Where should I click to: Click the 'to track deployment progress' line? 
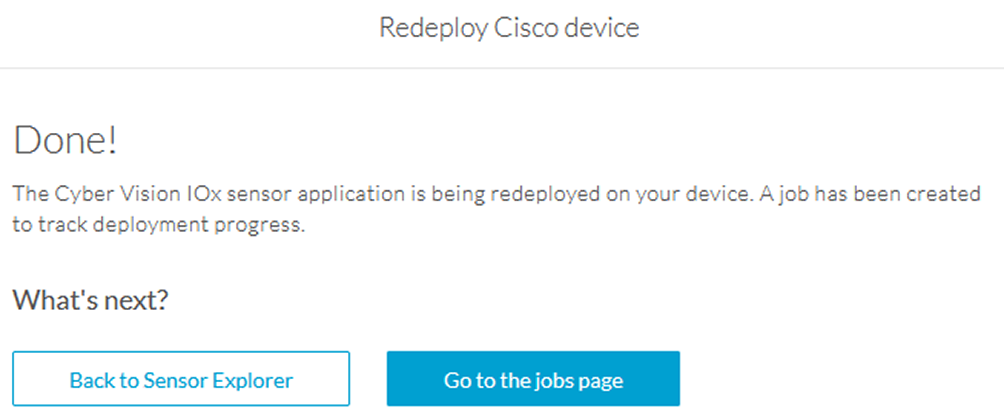[158, 226]
